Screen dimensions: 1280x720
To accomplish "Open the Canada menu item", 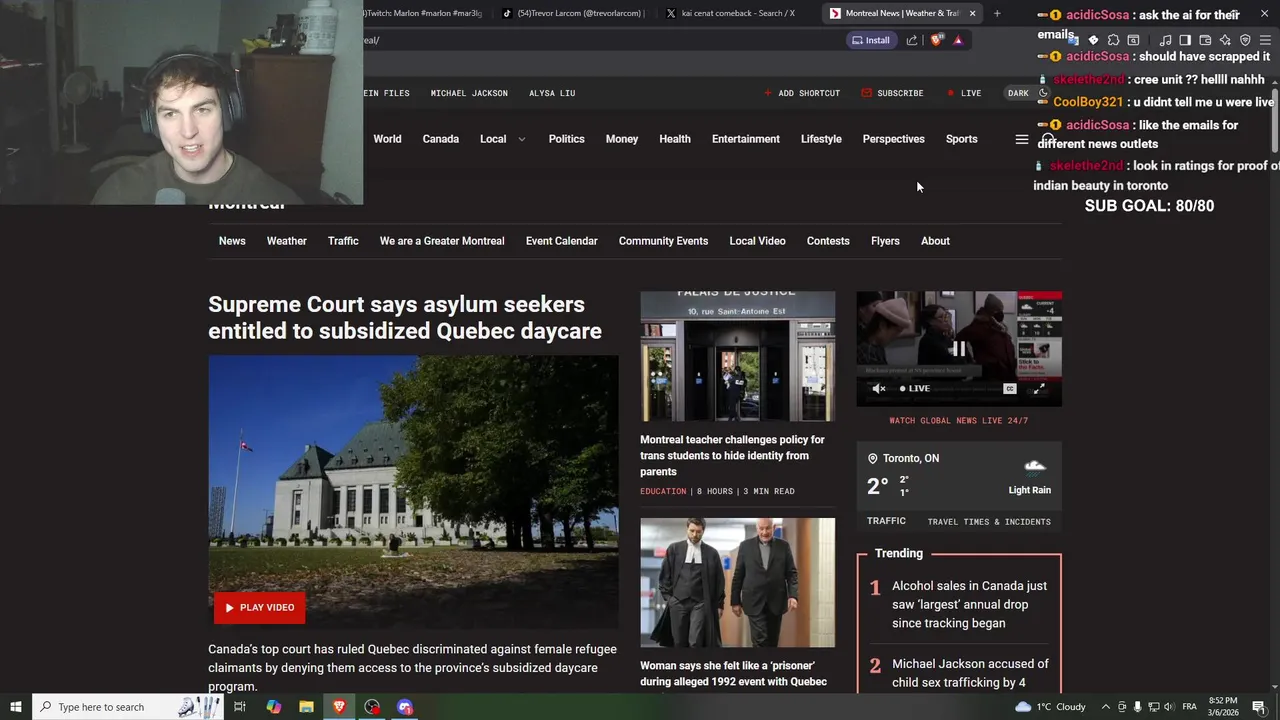I will click(x=440, y=139).
